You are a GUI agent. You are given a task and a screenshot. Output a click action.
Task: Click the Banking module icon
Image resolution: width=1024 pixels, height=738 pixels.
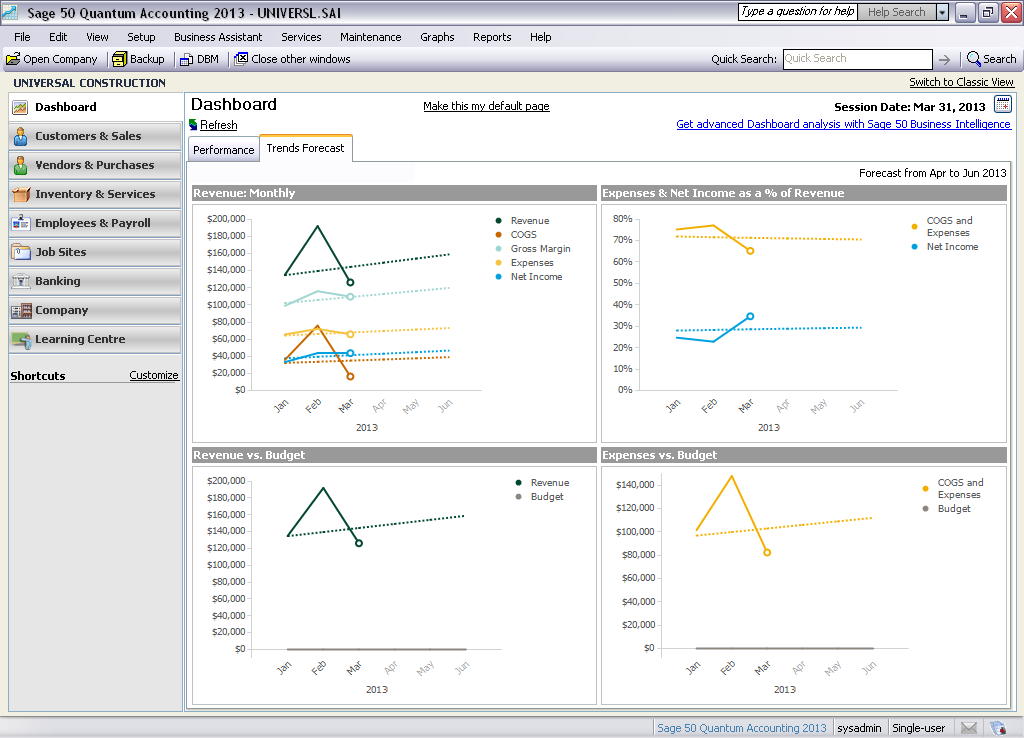point(20,281)
